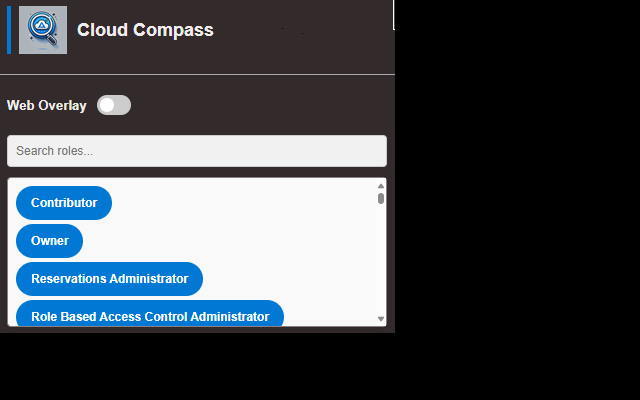The width and height of the screenshot is (640, 400).
Task: Click the divider line beneath the header
Action: coord(198,74)
